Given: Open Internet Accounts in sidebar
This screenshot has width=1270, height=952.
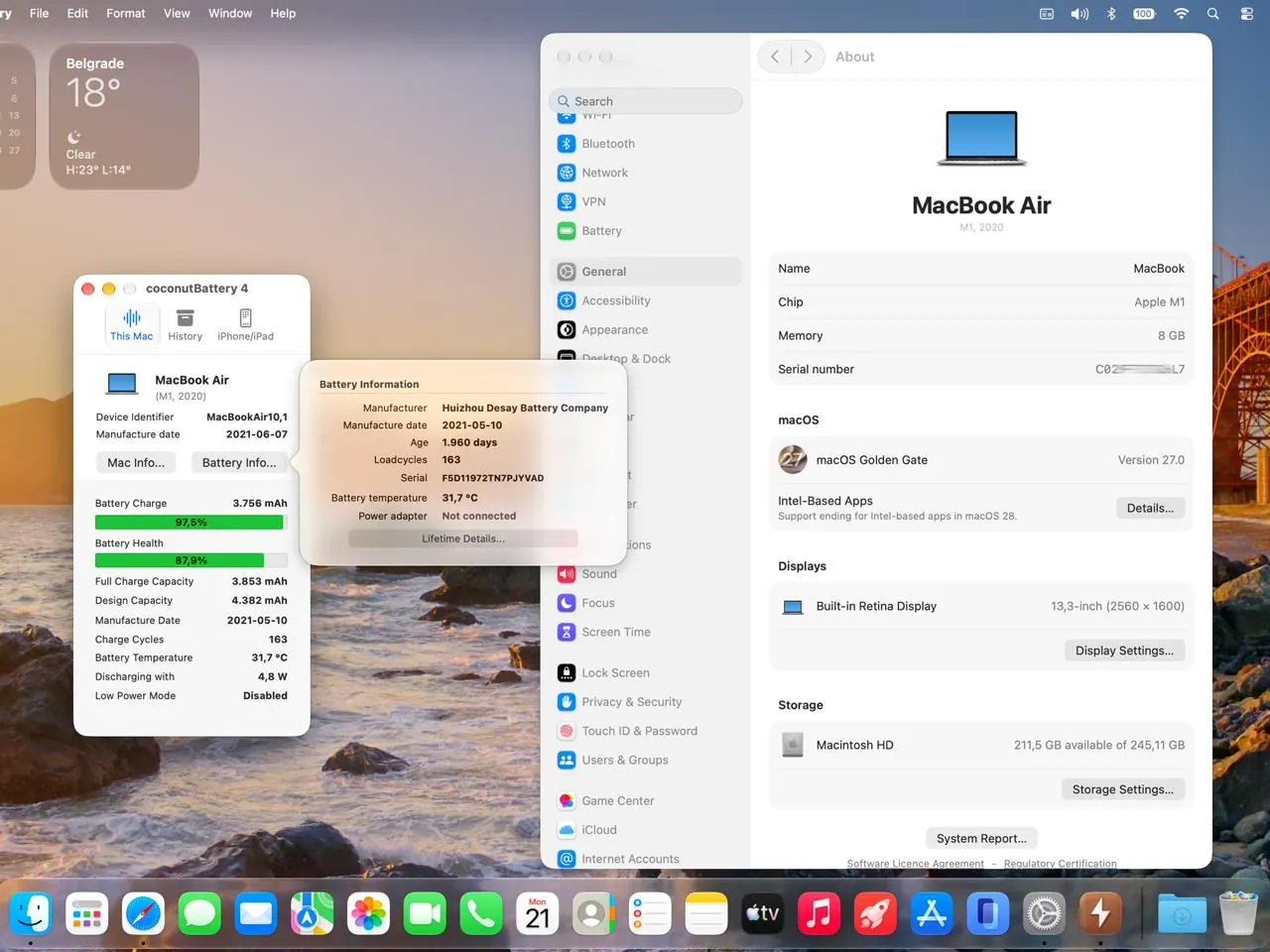Looking at the screenshot, I should coord(645,859).
